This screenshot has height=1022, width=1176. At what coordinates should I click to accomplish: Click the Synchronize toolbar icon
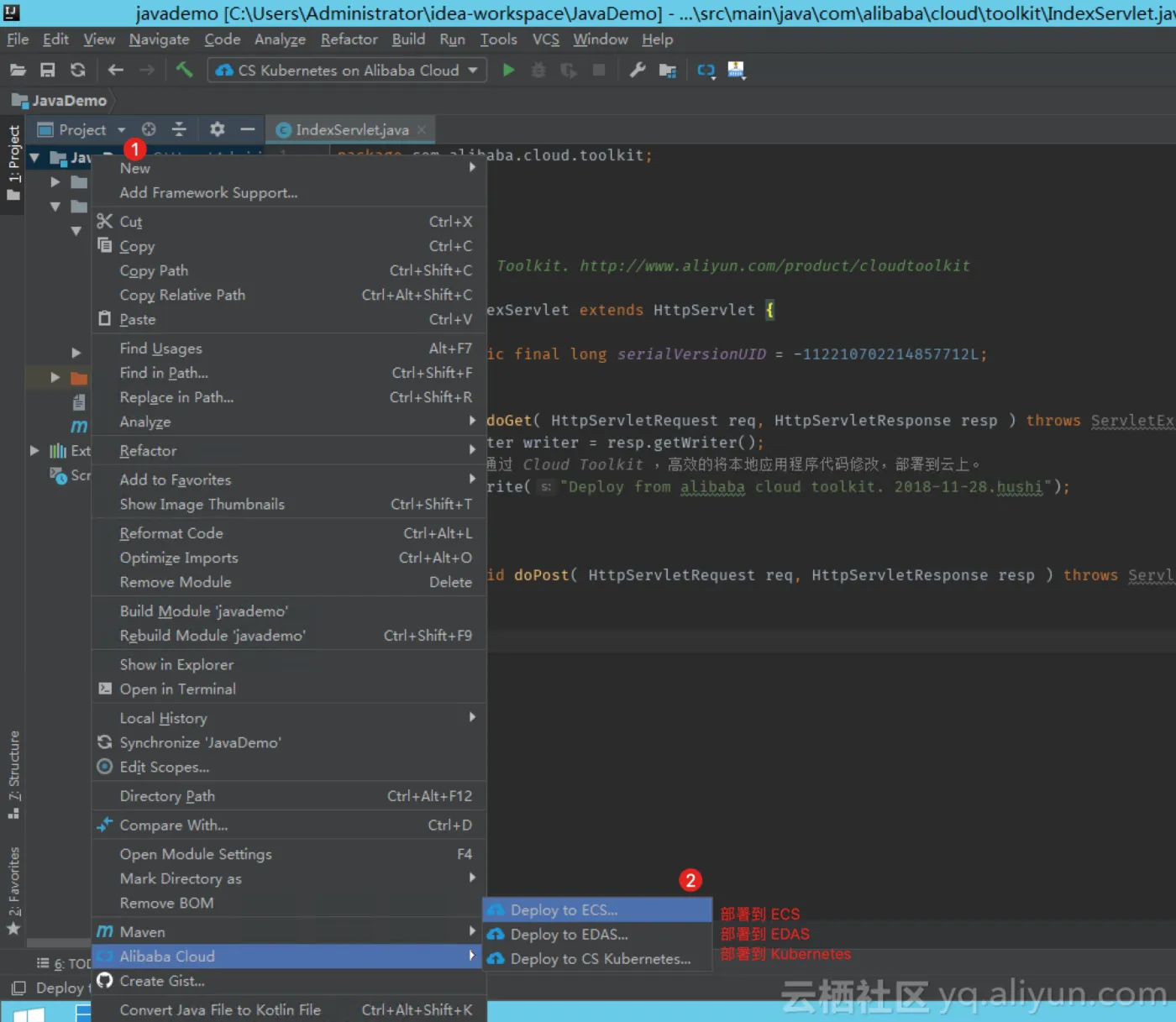point(78,71)
